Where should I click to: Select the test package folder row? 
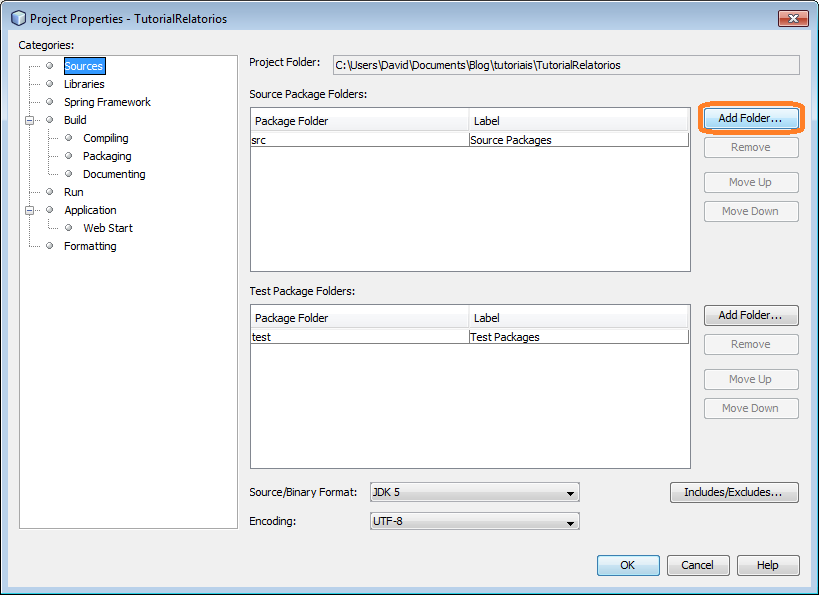[x=360, y=337]
